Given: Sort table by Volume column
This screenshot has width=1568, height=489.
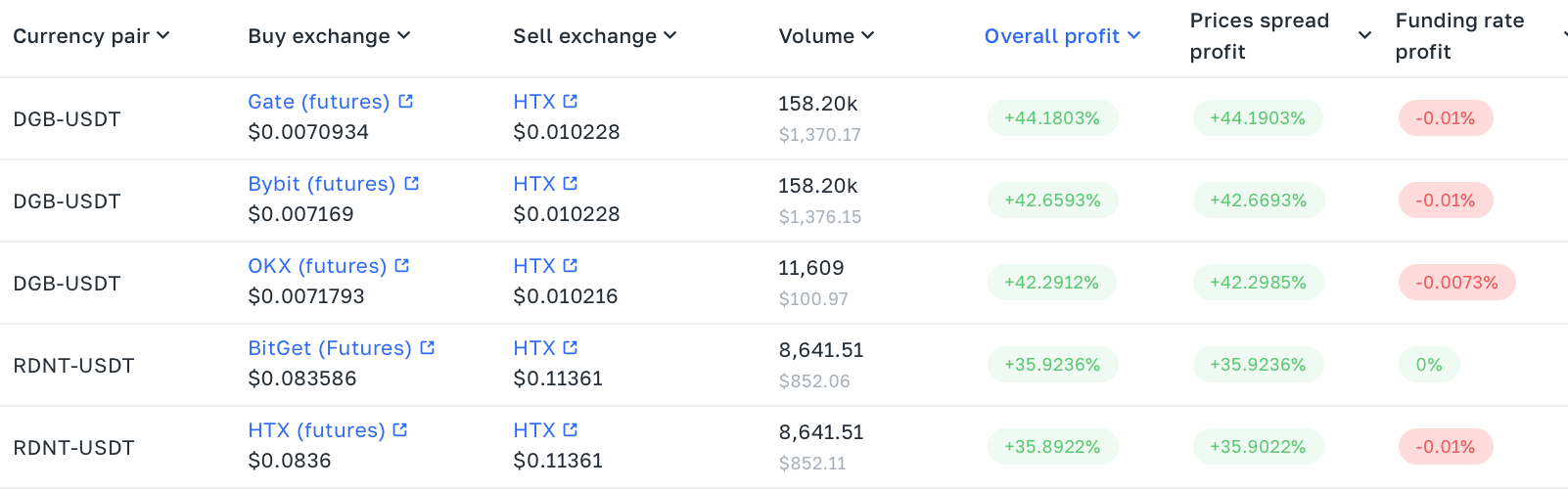Looking at the screenshot, I should tap(826, 36).
